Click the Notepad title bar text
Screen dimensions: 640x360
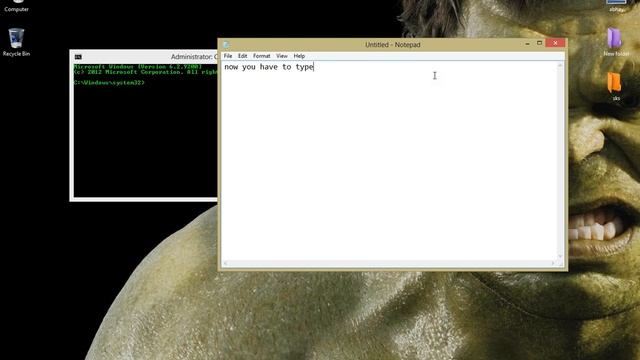393,45
